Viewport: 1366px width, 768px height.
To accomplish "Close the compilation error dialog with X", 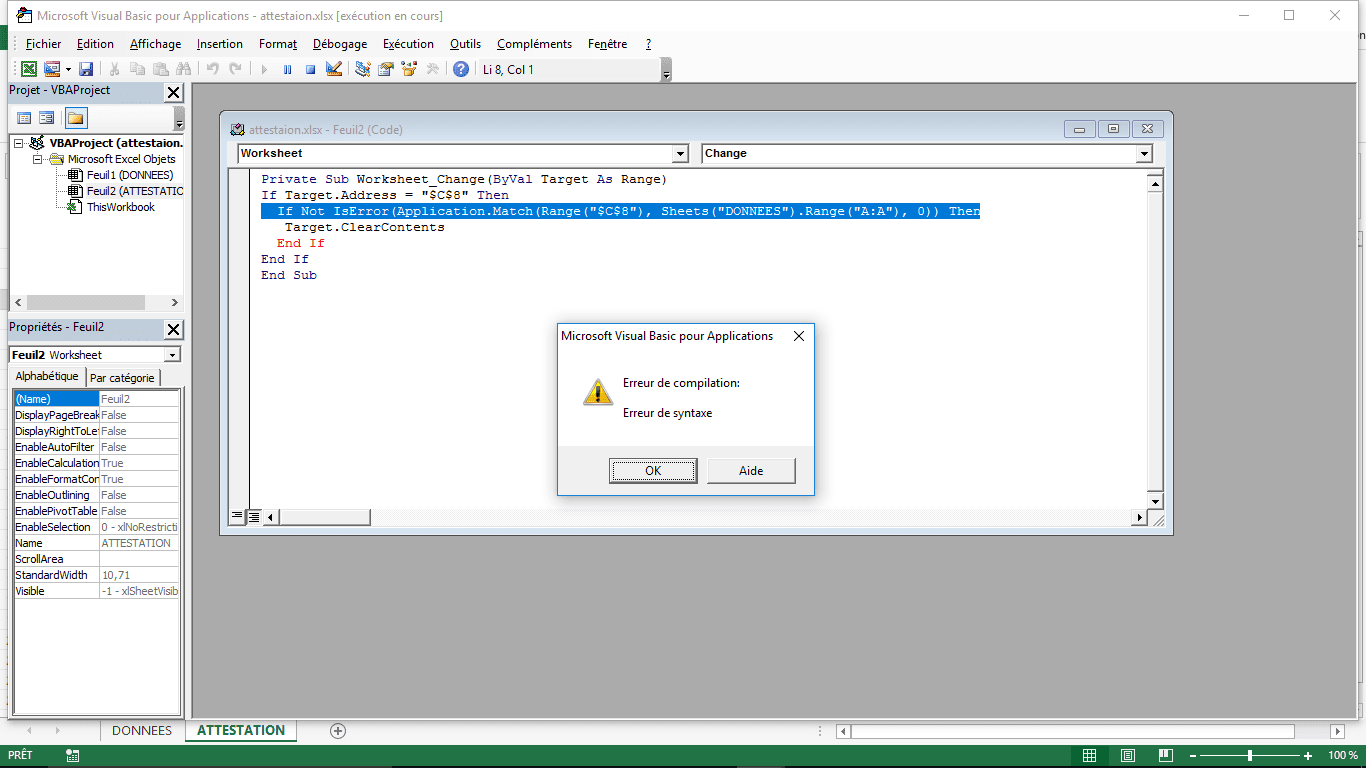I will 799,336.
